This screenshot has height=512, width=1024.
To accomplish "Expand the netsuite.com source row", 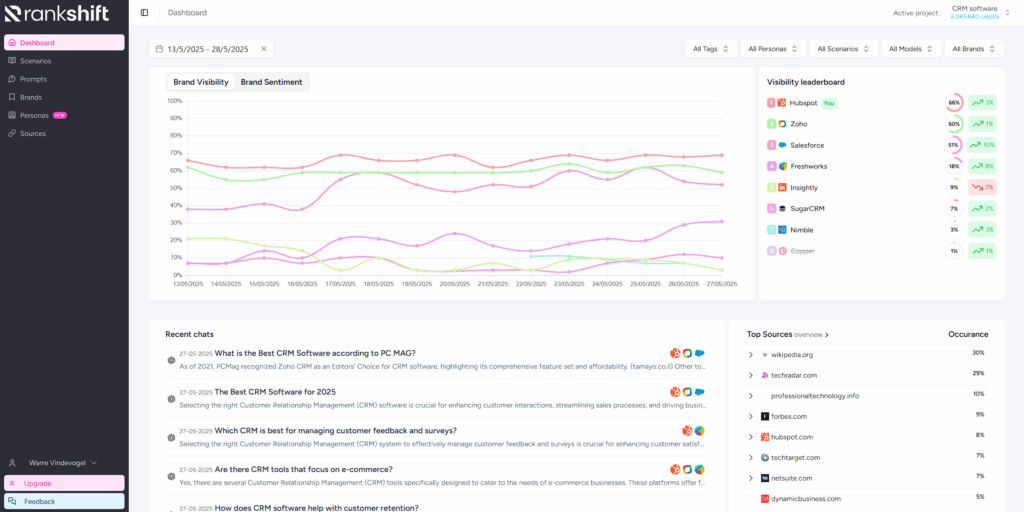I will point(750,478).
